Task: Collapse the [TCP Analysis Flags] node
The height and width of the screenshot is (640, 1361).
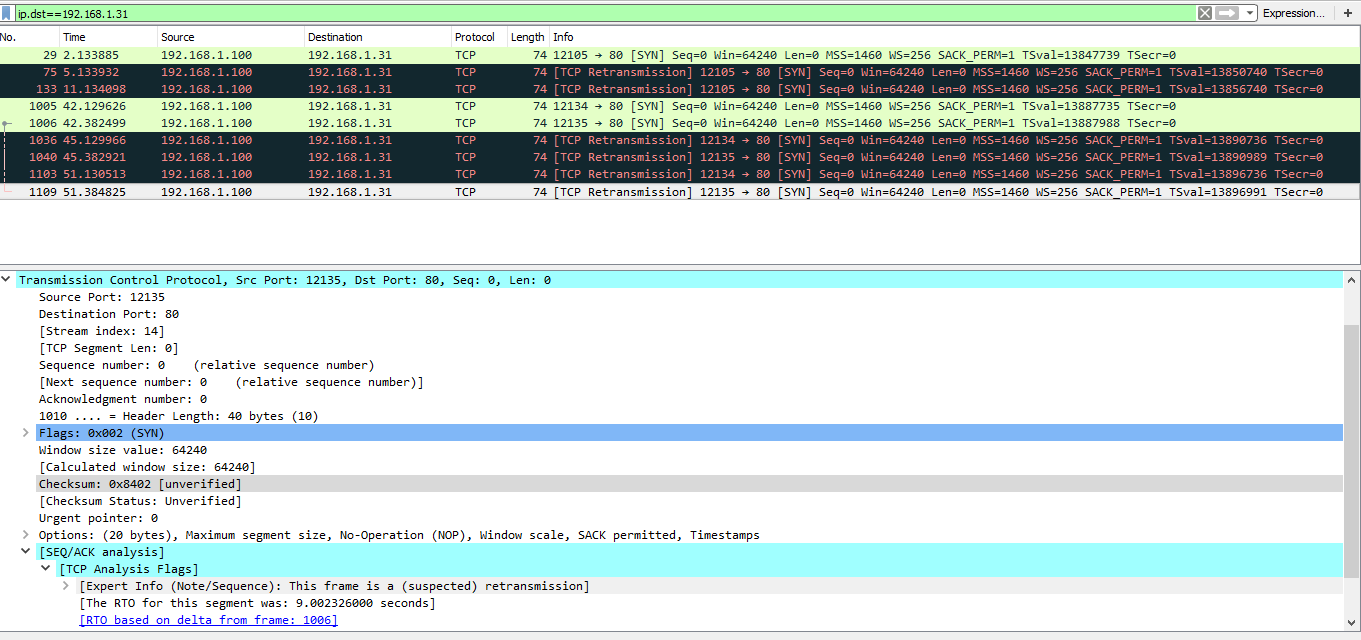Action: point(46,569)
